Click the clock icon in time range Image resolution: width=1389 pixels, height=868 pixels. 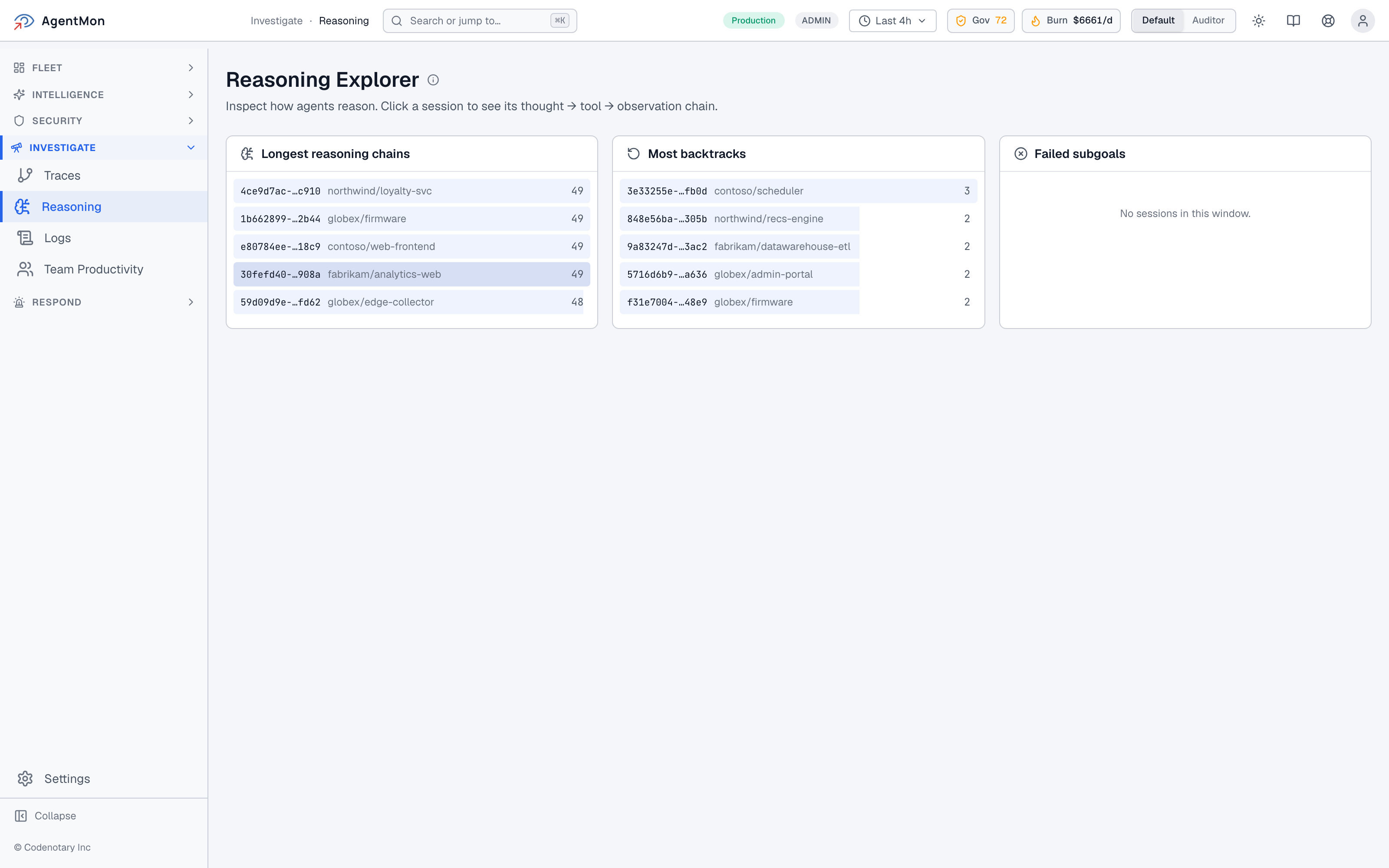(x=864, y=21)
